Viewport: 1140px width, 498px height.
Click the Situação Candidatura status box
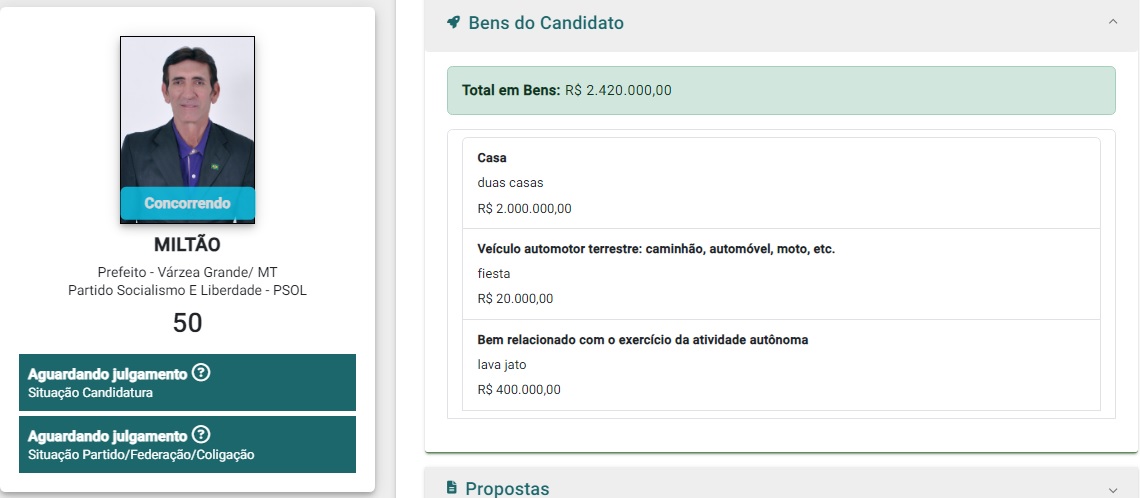[x=187, y=382]
